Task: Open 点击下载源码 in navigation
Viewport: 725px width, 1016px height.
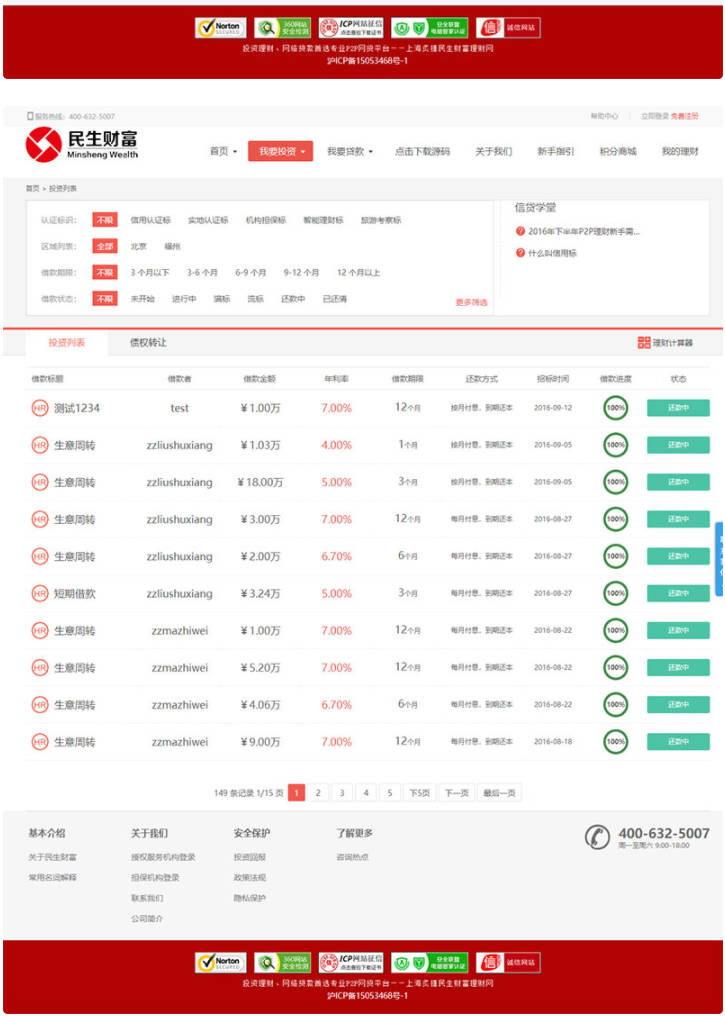Action: pyautogui.click(x=422, y=152)
